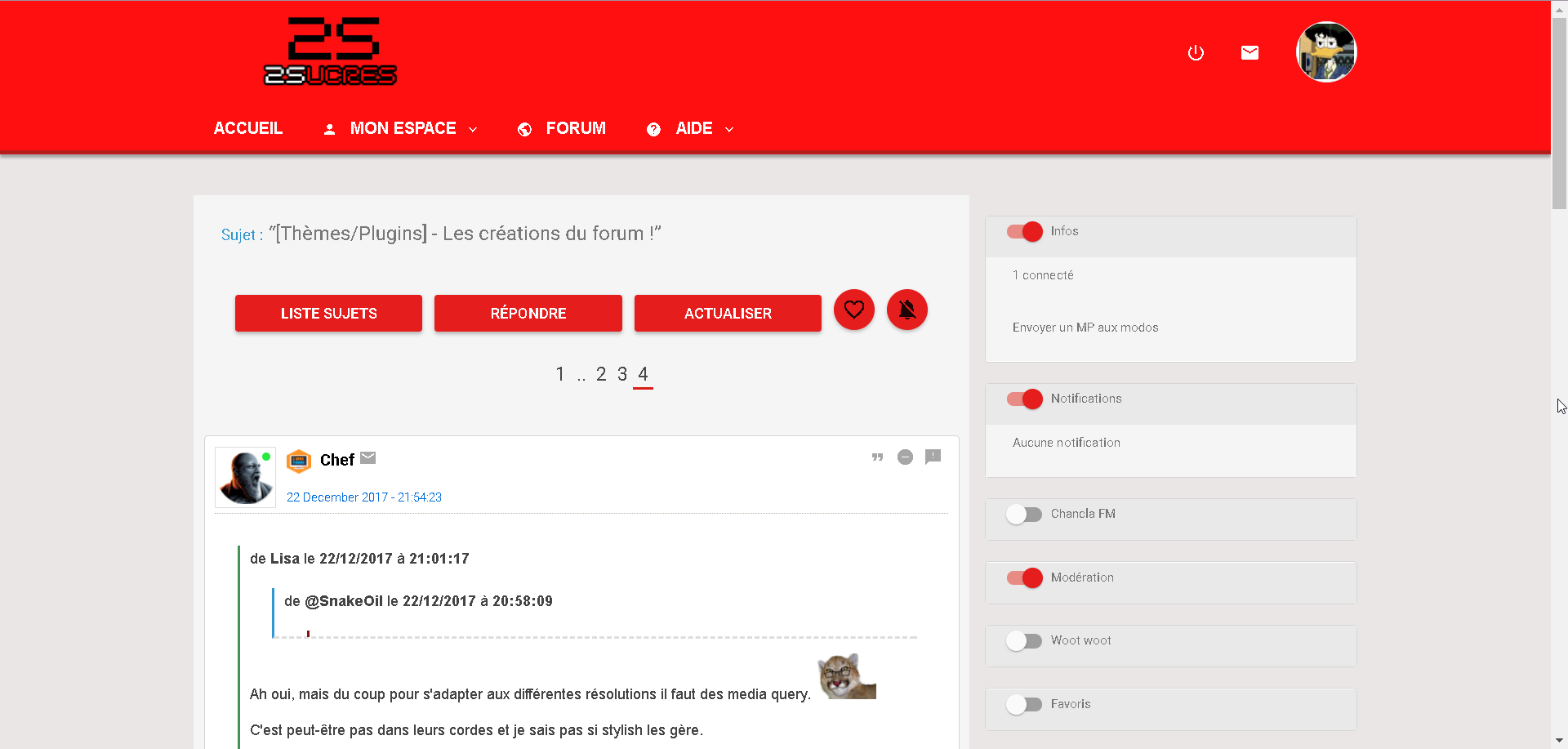The width and height of the screenshot is (1568, 749).
Task: Open Chef's username profile link
Action: tap(337, 460)
